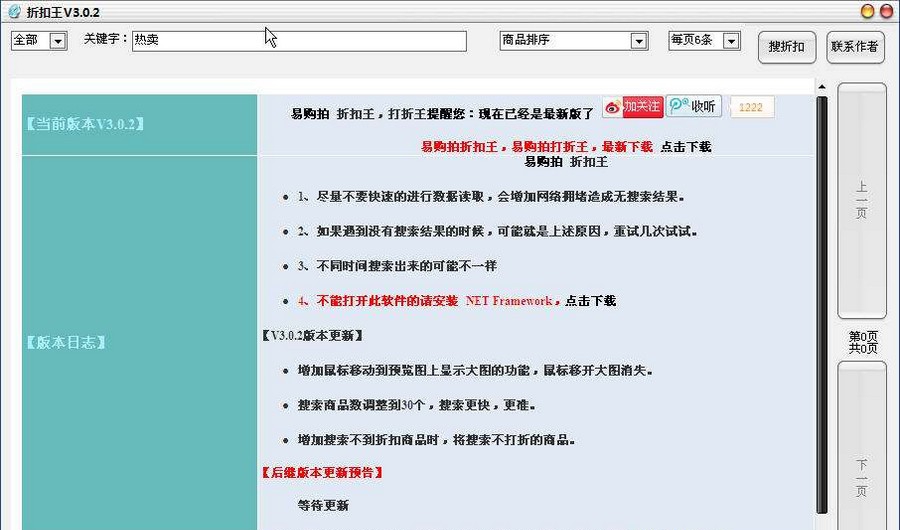Click the 联系作者 contact author button

[855, 47]
